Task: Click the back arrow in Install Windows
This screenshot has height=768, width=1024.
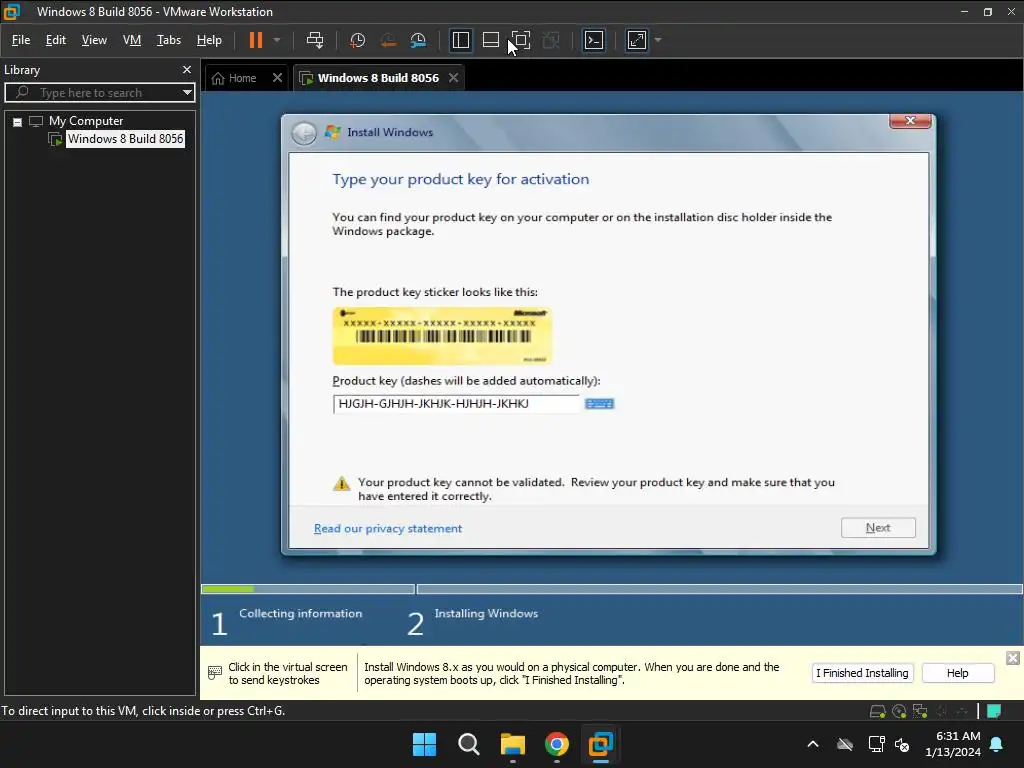Action: coord(304,133)
